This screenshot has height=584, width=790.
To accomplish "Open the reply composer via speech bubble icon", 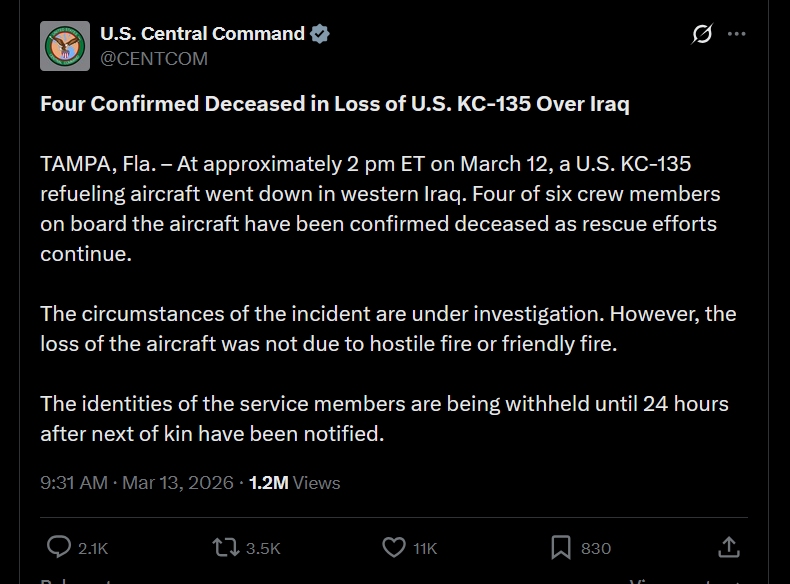I will (x=60, y=547).
